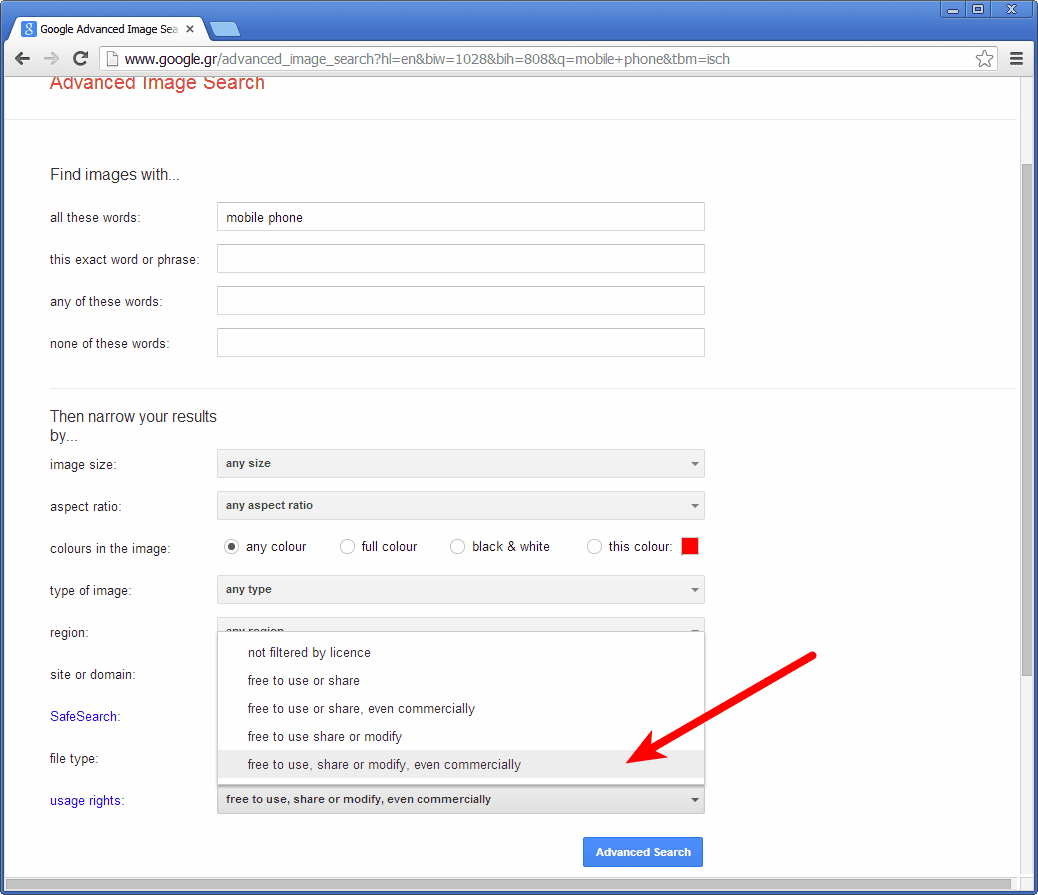Click the 'colours in the image:' label

110,549
